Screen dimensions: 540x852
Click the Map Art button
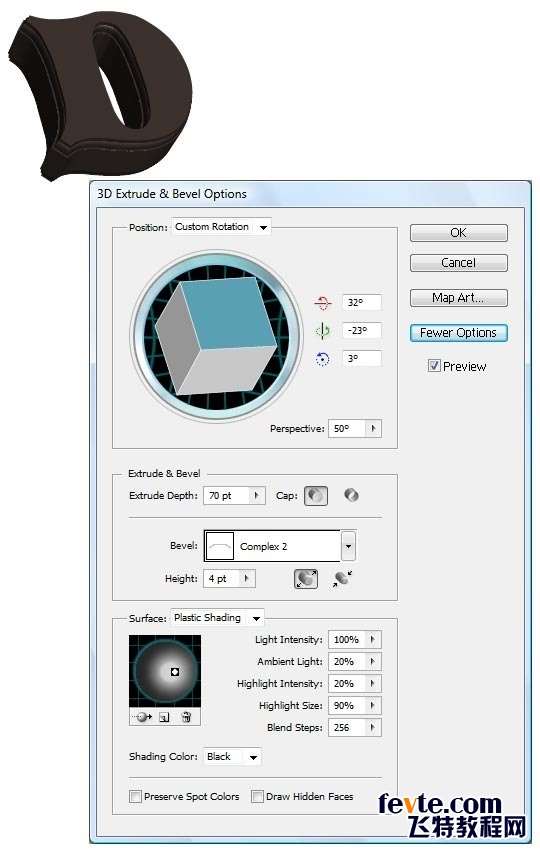click(459, 298)
